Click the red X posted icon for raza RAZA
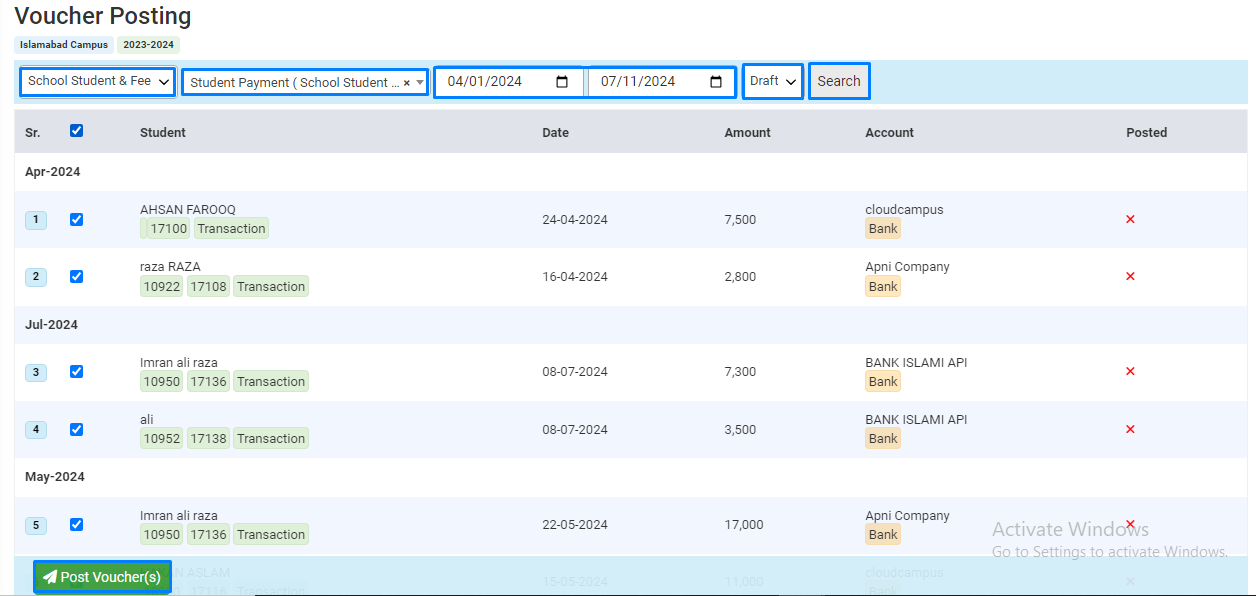 [1130, 276]
